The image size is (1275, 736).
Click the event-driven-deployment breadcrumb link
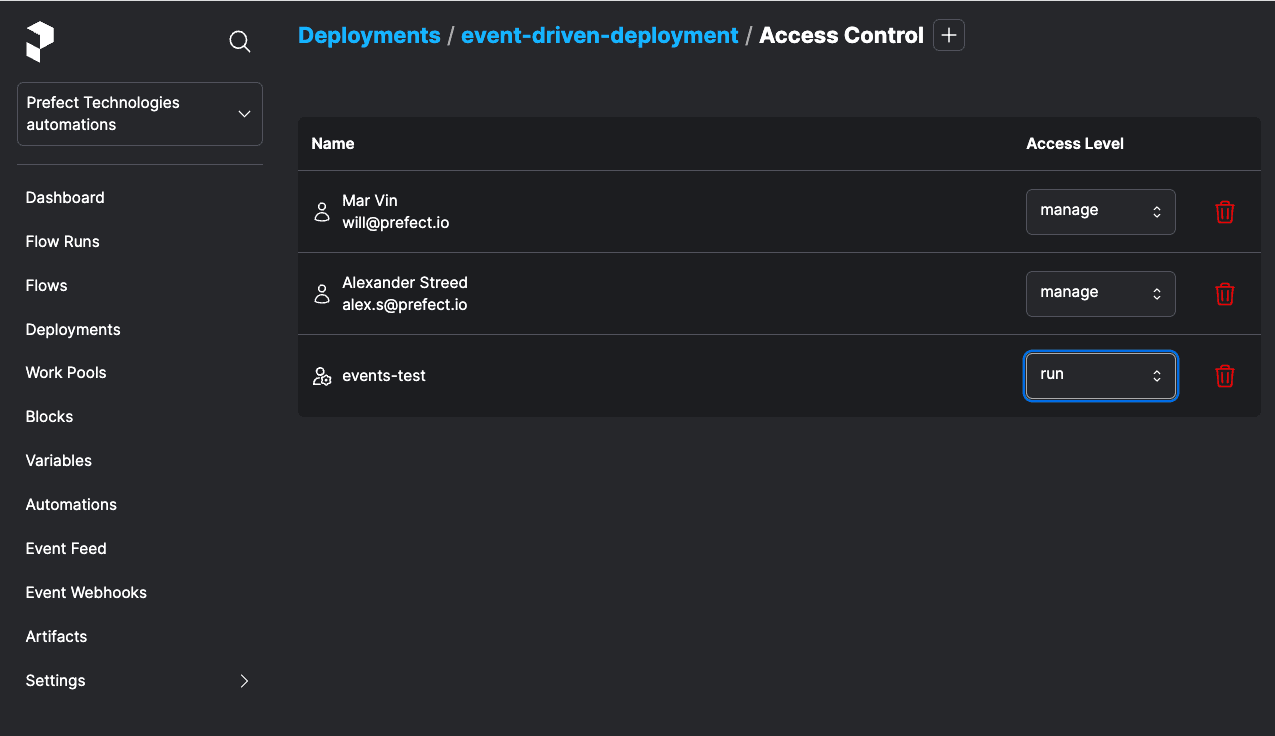599,35
